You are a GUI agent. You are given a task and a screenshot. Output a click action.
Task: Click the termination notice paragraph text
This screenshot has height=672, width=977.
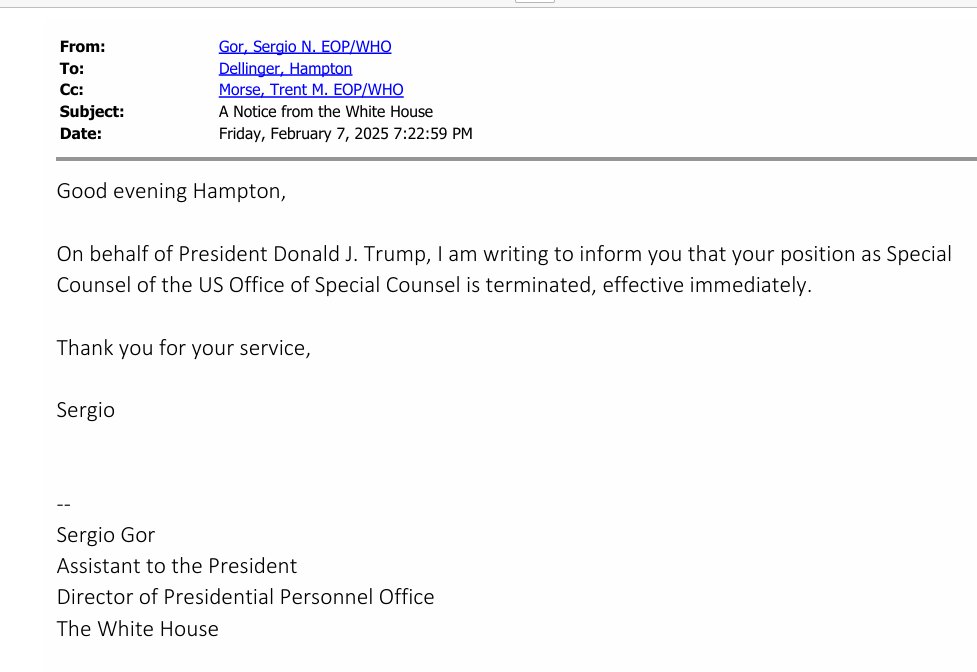coord(504,269)
